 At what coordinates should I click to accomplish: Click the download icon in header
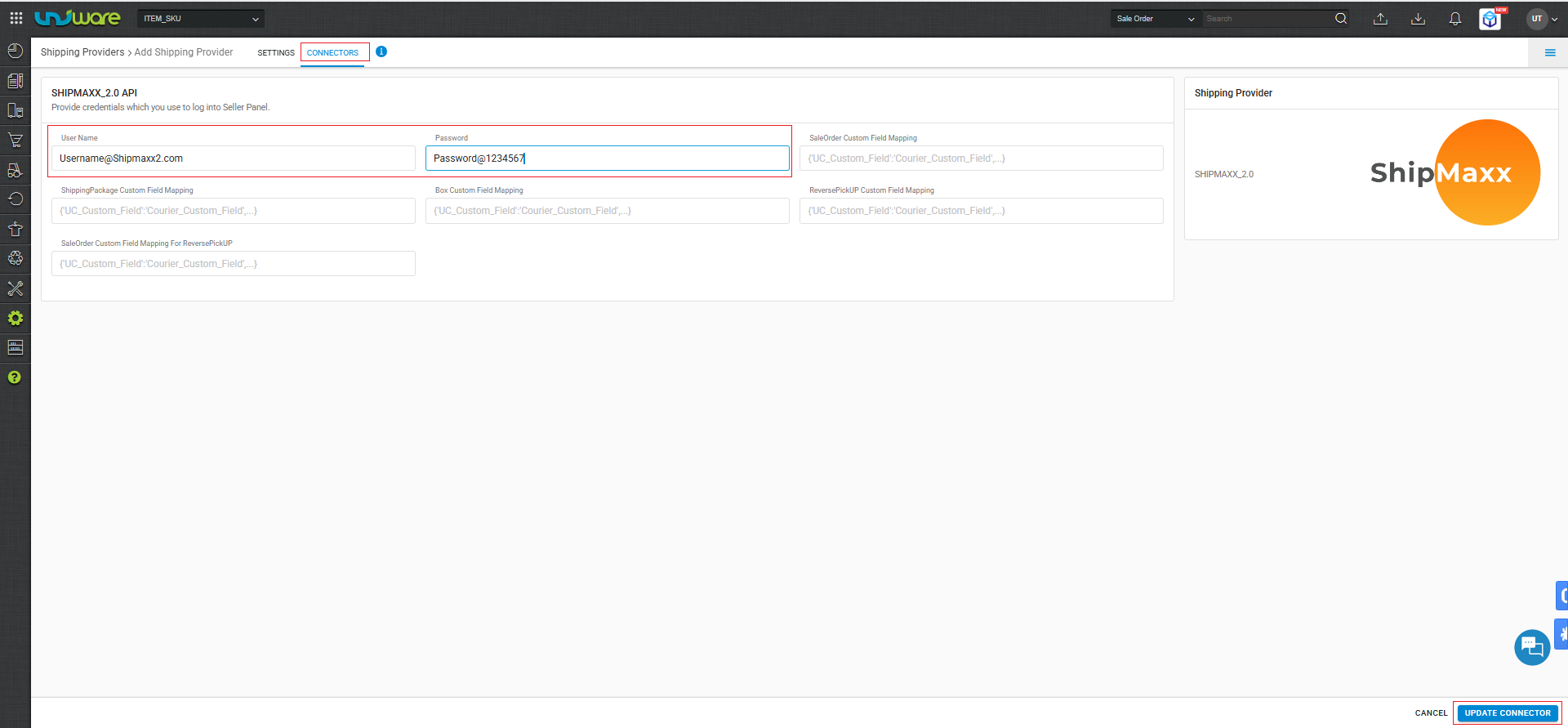point(1418,19)
